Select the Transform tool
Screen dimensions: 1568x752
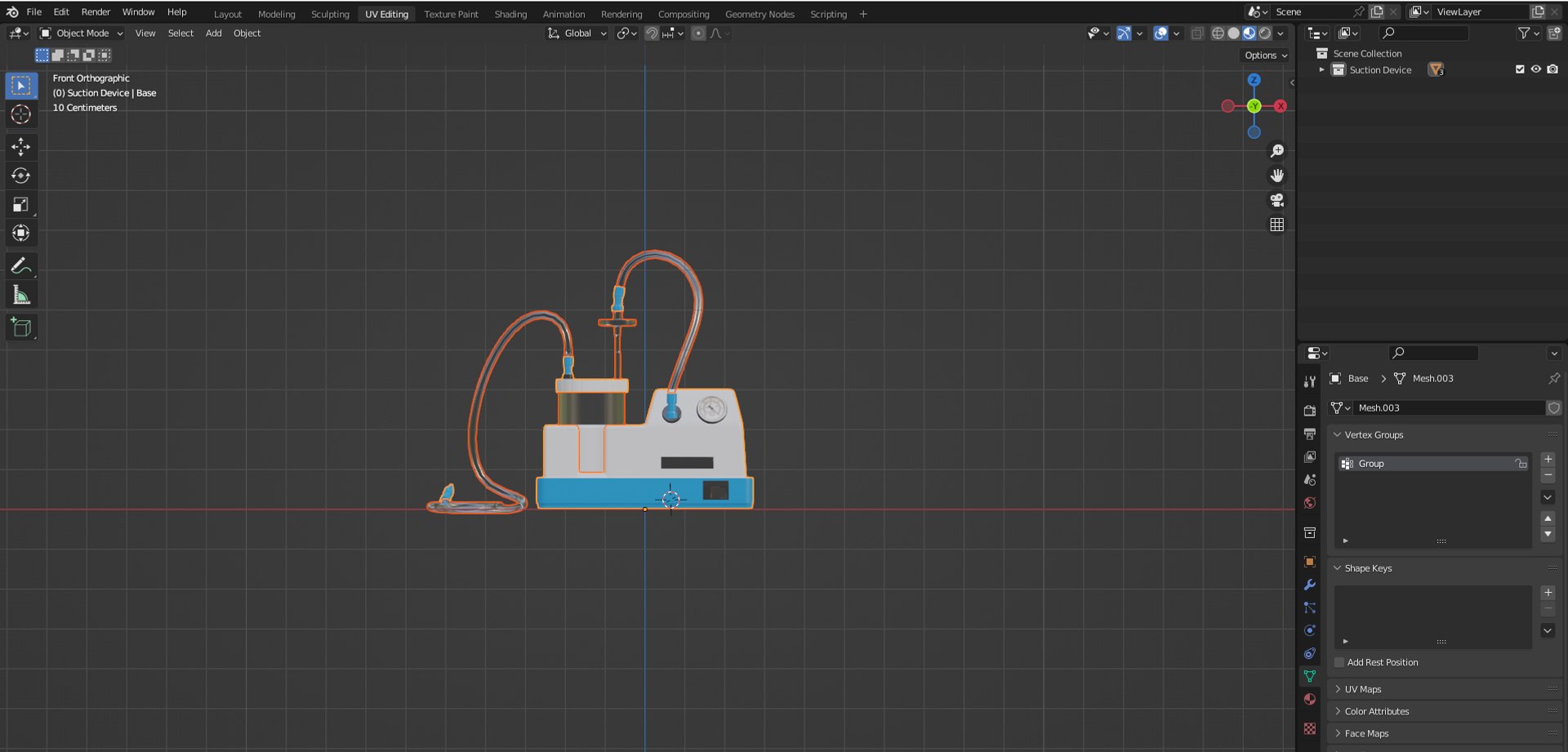point(21,233)
